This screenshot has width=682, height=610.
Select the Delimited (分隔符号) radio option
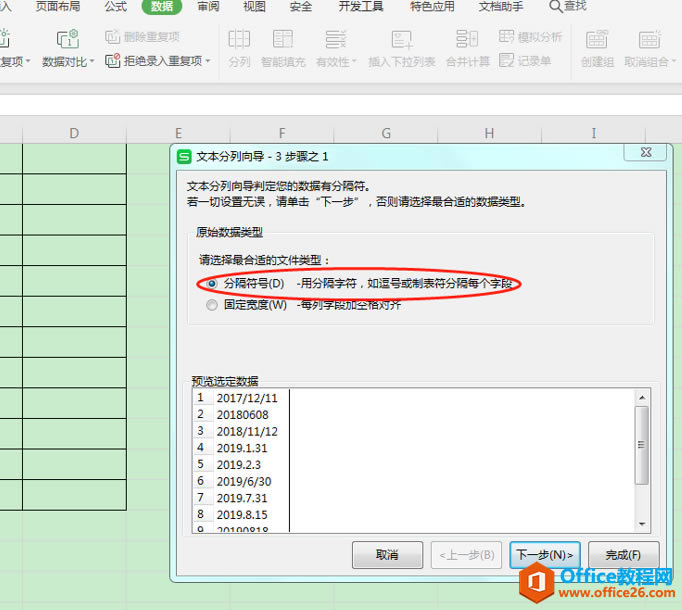point(212,284)
